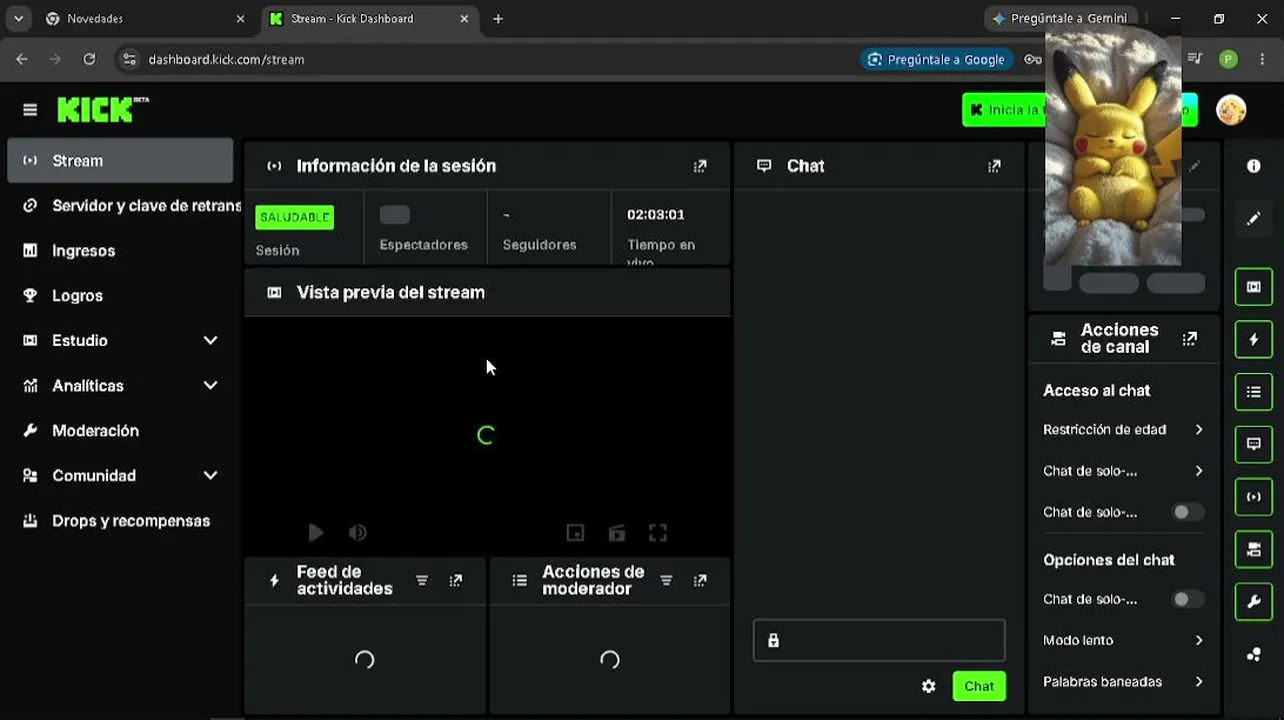1284x720 pixels.
Task: Open Moderación in sidebar
Action: pyautogui.click(x=120, y=430)
